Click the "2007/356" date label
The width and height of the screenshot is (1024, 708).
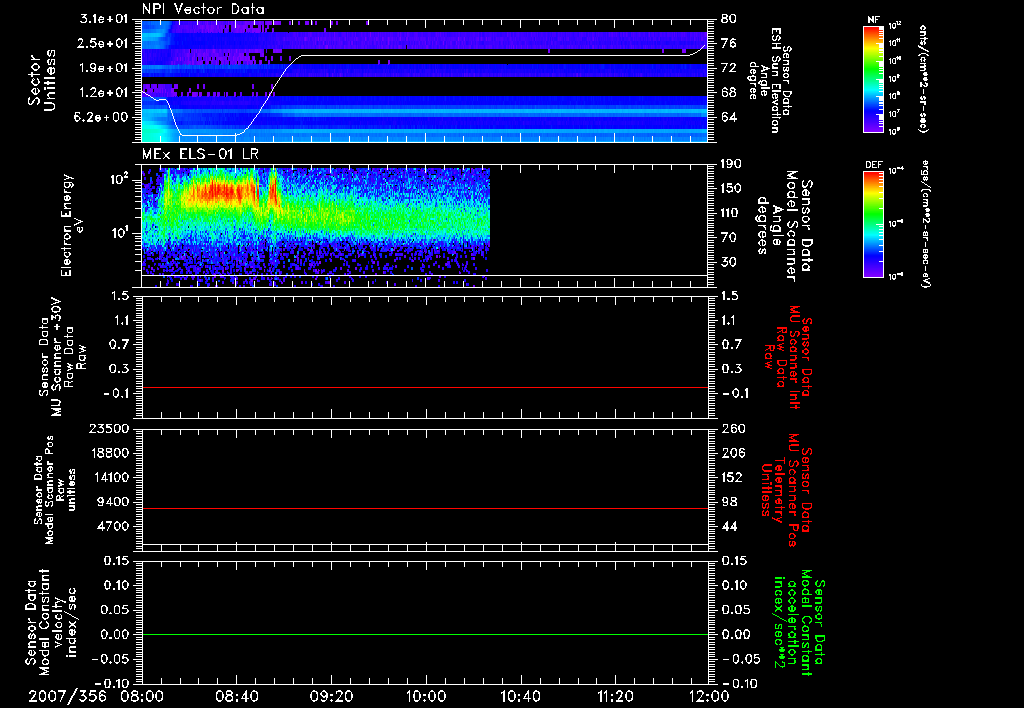coord(67,696)
